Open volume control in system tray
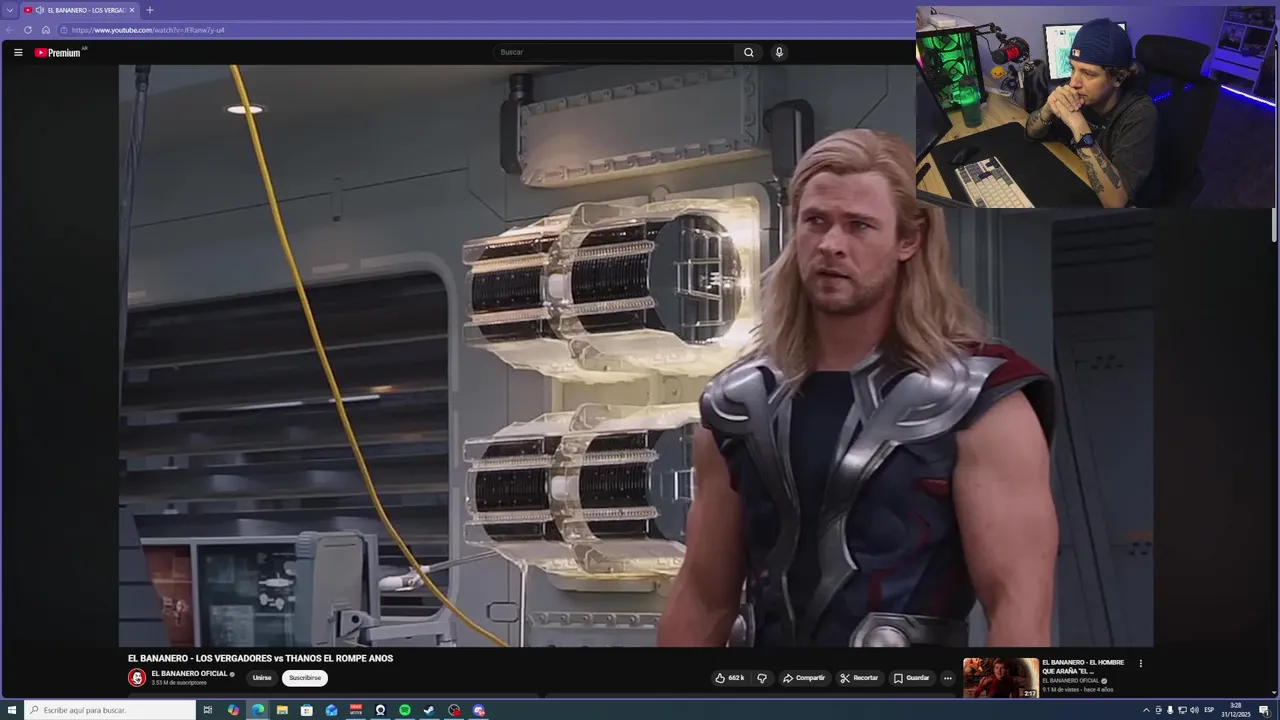The image size is (1280, 720). (x=1194, y=710)
